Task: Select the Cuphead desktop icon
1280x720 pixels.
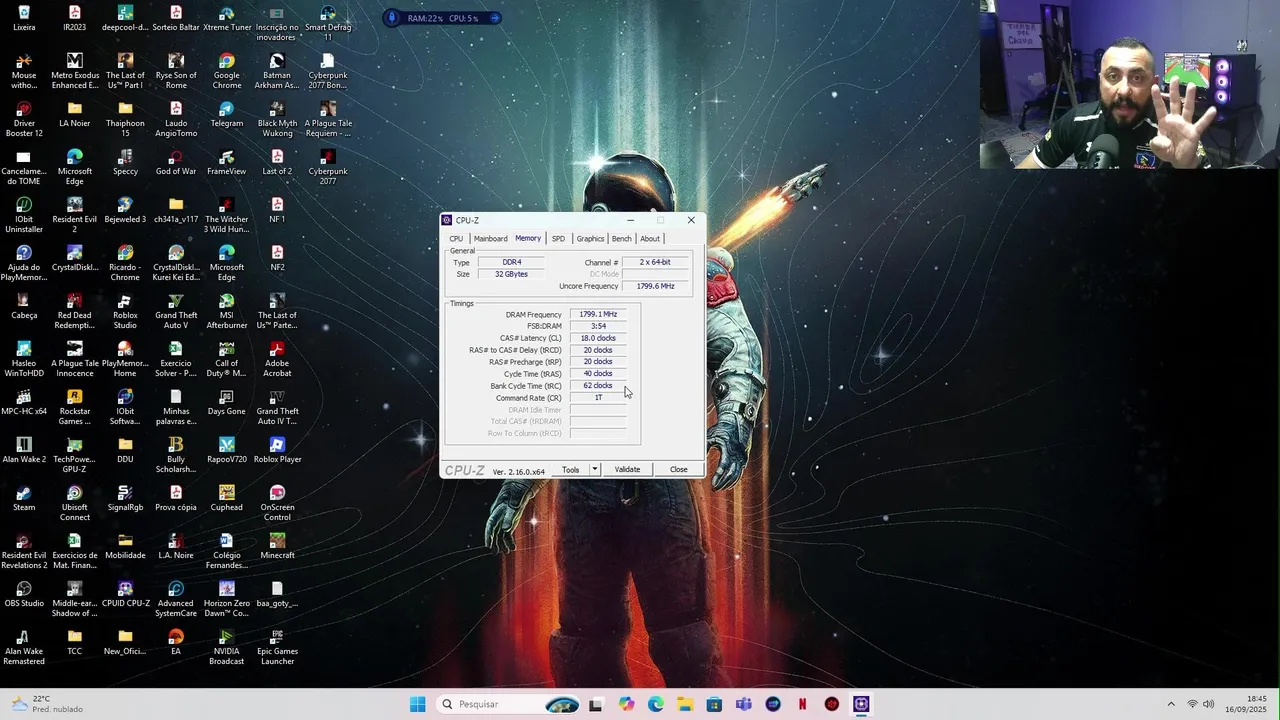Action: (227, 499)
